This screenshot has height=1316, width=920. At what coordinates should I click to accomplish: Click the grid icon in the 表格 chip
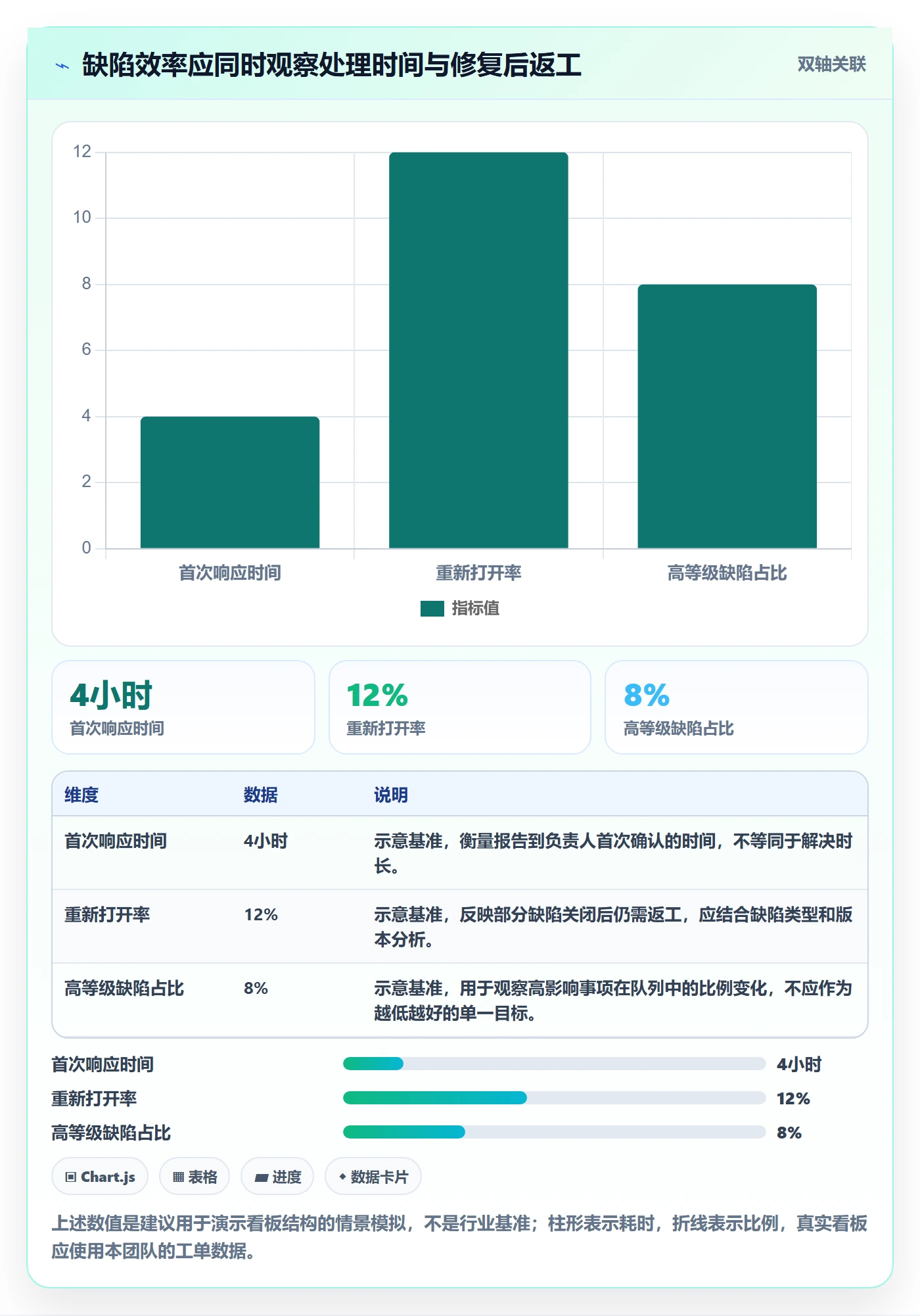click(x=178, y=1177)
